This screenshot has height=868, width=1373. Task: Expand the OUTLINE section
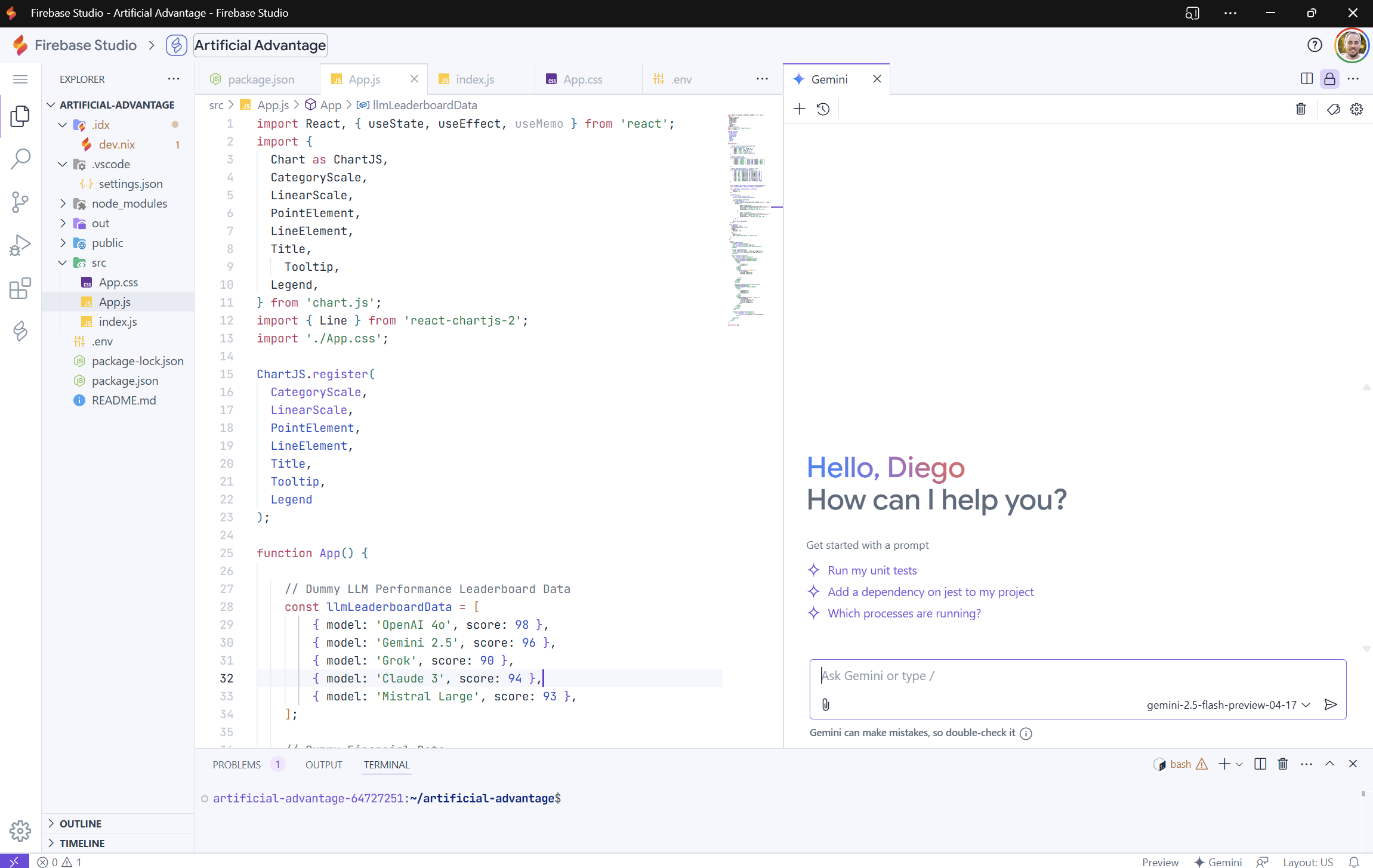pyautogui.click(x=80, y=824)
